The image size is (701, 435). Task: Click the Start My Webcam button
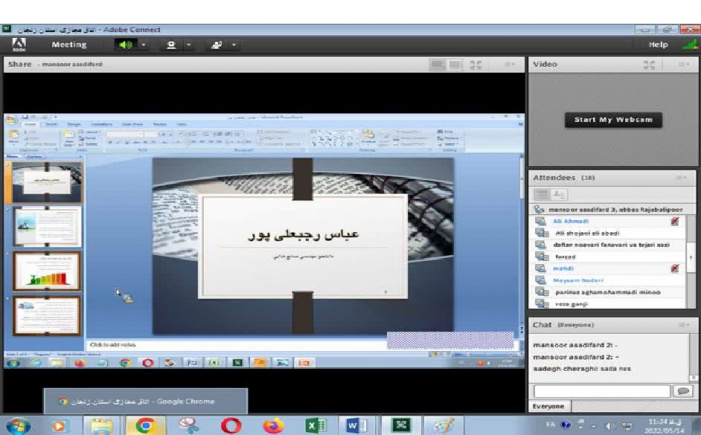(x=613, y=120)
